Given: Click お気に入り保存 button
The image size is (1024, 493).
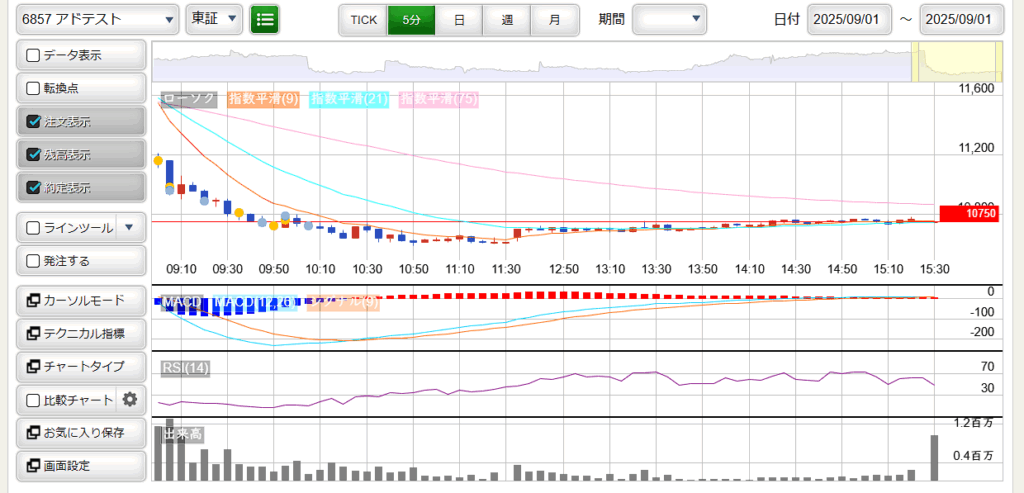Looking at the screenshot, I should click(80, 433).
